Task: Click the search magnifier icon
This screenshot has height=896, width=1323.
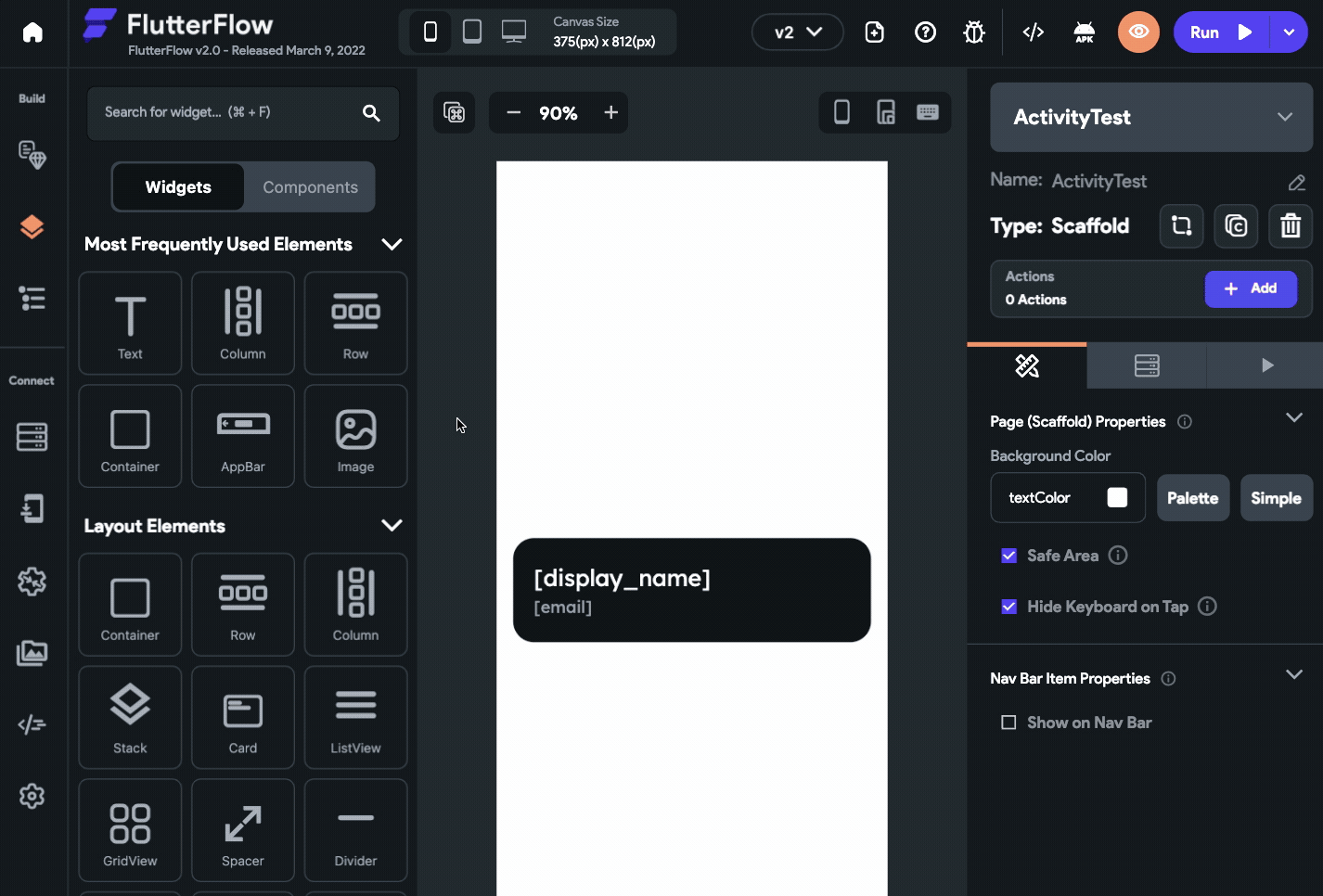Action: point(371,113)
